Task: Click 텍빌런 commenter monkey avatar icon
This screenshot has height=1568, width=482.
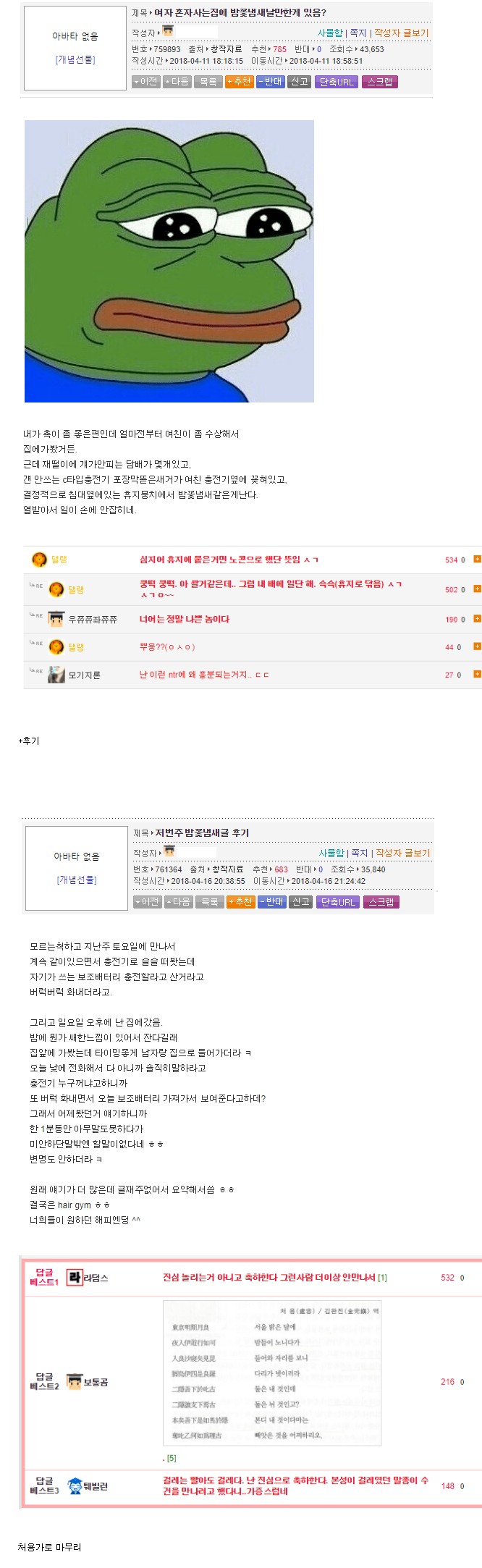Action: click(75, 1485)
